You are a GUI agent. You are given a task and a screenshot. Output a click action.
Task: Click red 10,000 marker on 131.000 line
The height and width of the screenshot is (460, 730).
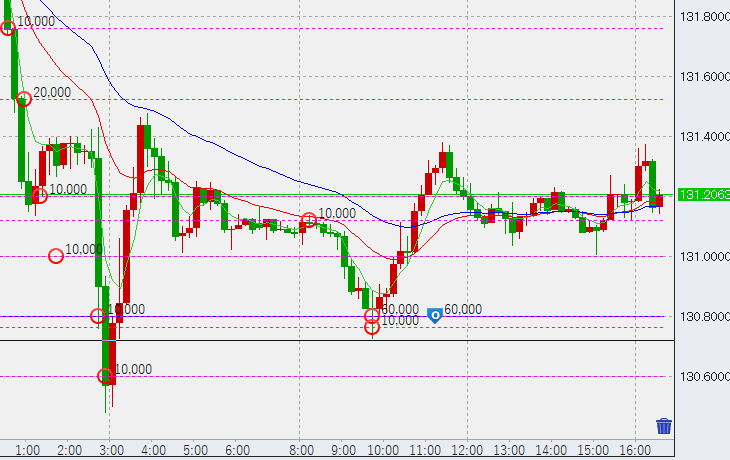pos(56,256)
